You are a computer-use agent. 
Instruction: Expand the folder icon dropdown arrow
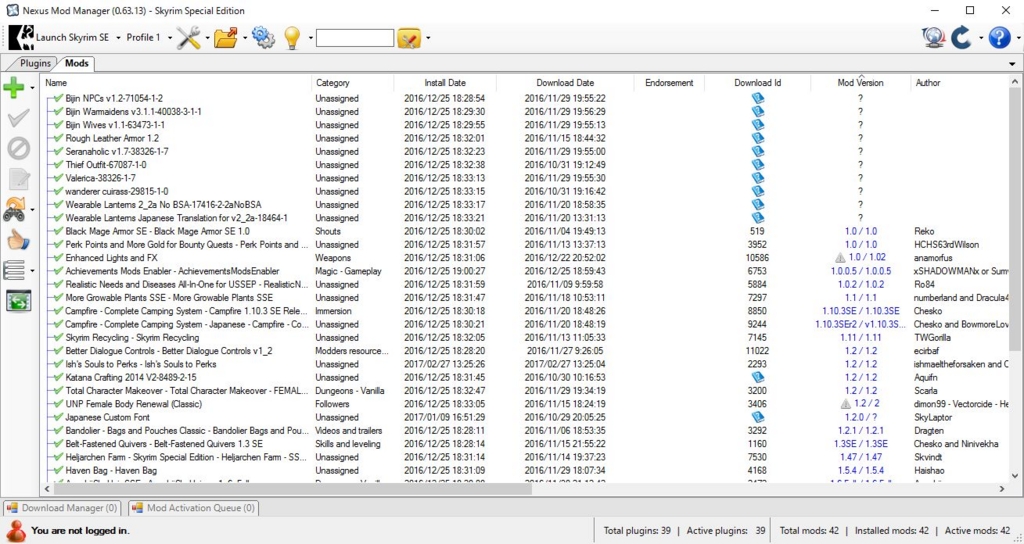[245, 38]
